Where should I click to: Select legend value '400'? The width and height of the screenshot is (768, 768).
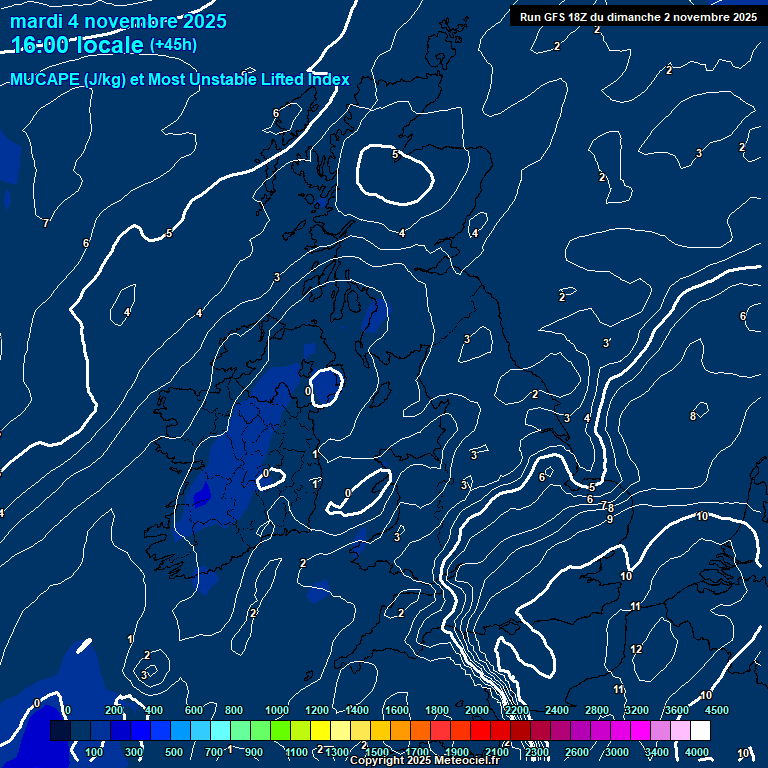[x=154, y=710]
